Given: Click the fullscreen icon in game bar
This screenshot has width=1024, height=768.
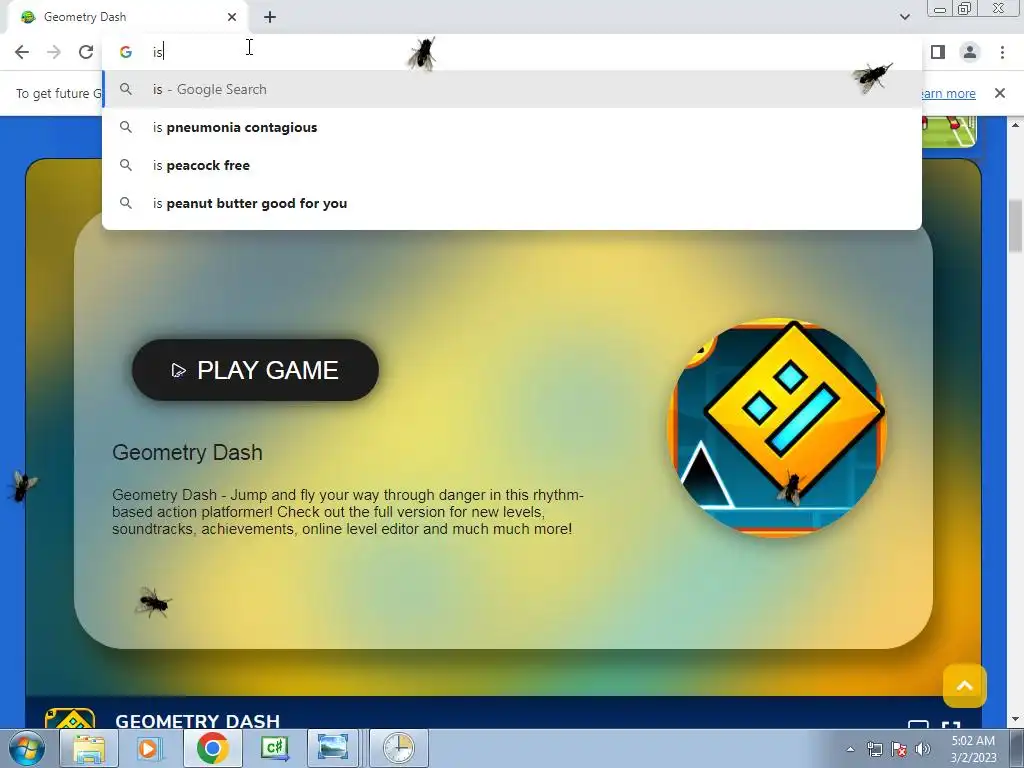Looking at the screenshot, I should pyautogui.click(x=951, y=724).
